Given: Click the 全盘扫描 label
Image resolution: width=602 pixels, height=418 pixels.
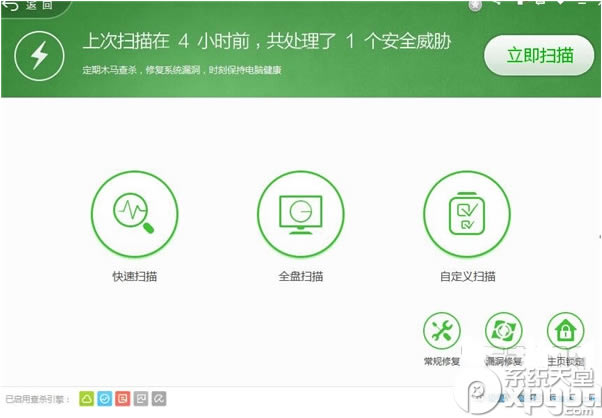Looking at the screenshot, I should (301, 276).
